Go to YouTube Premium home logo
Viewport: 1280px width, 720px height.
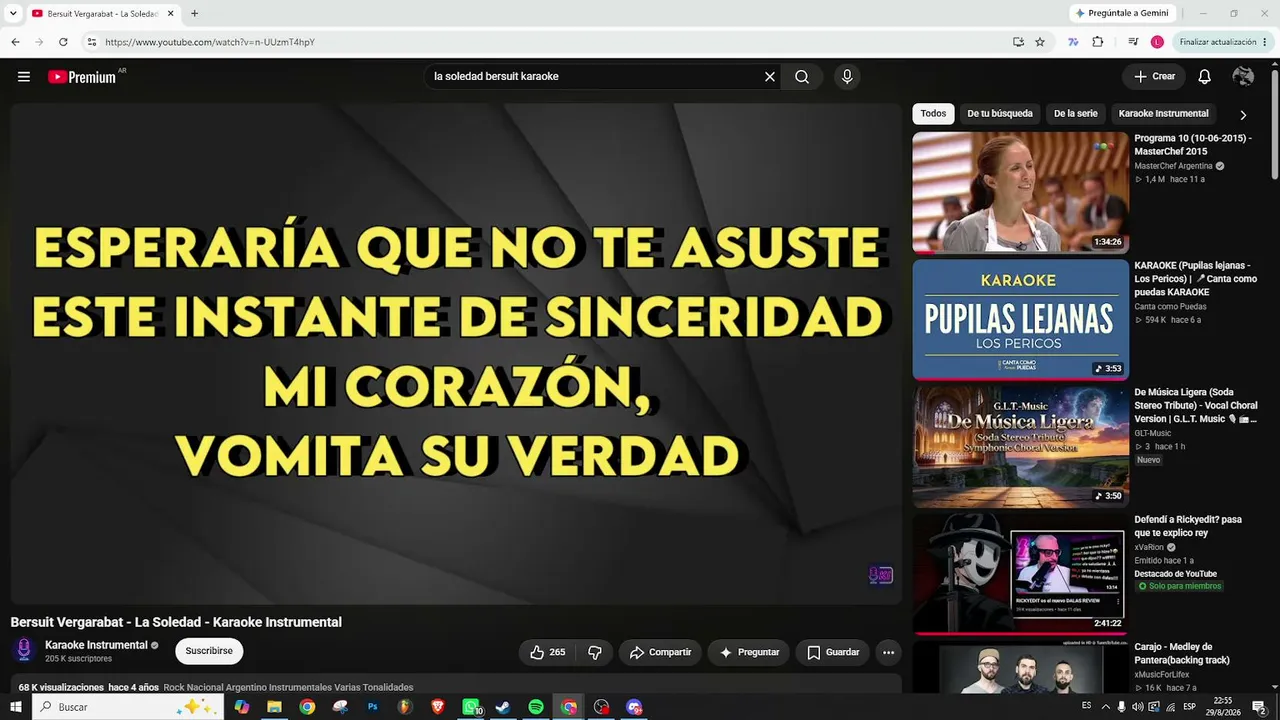click(x=82, y=77)
